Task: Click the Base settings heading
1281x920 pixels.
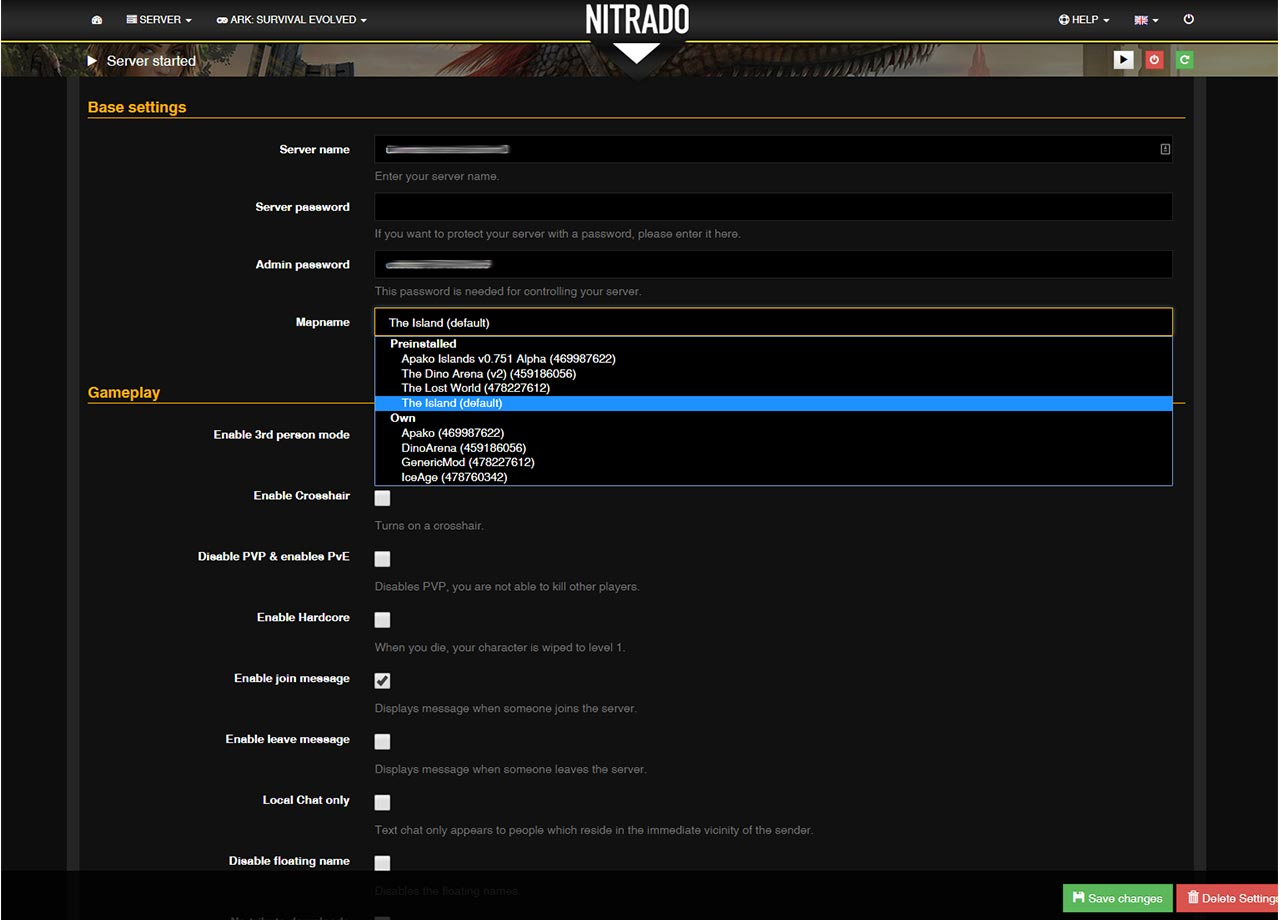Action: coord(137,107)
